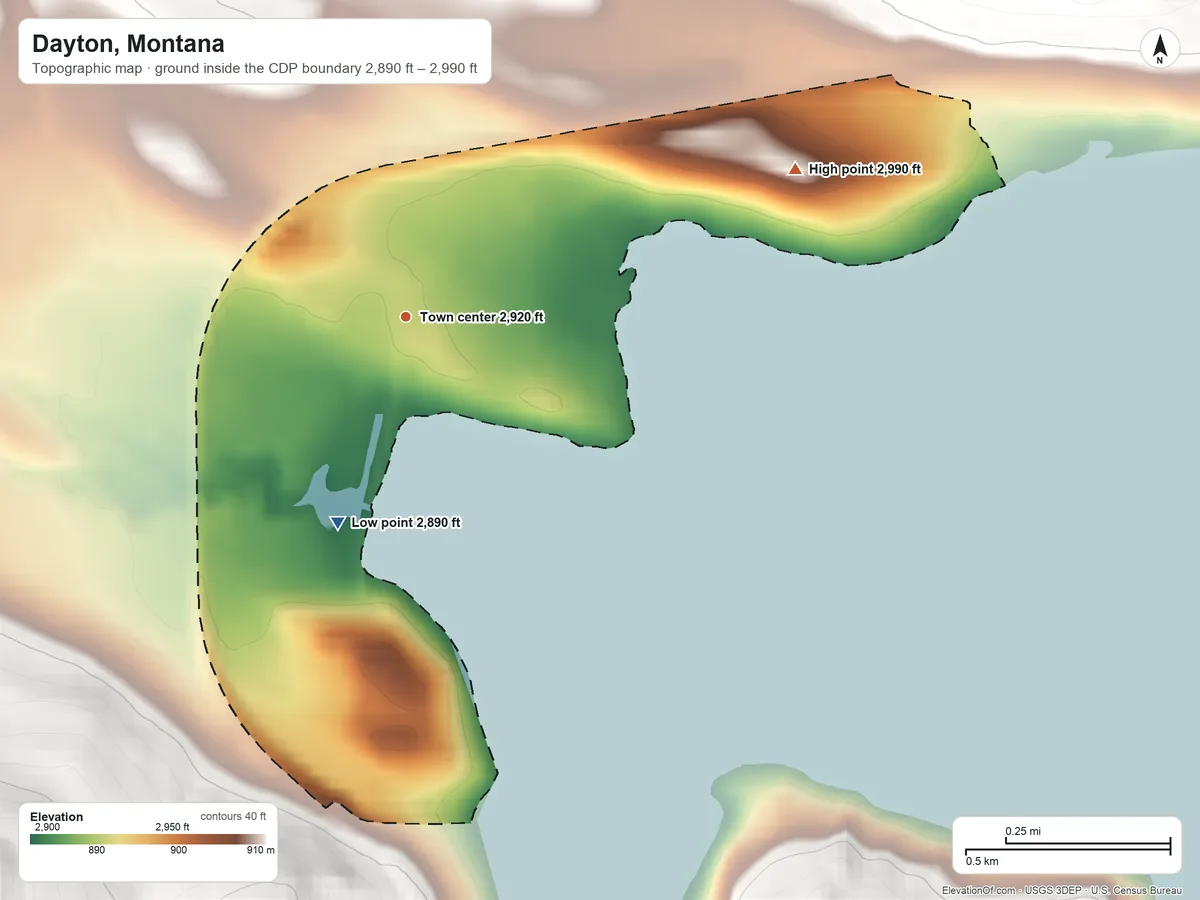Image resolution: width=1200 pixels, height=900 pixels.
Task: Click the 'Dayton, Montana' title
Action: pyautogui.click(x=128, y=44)
